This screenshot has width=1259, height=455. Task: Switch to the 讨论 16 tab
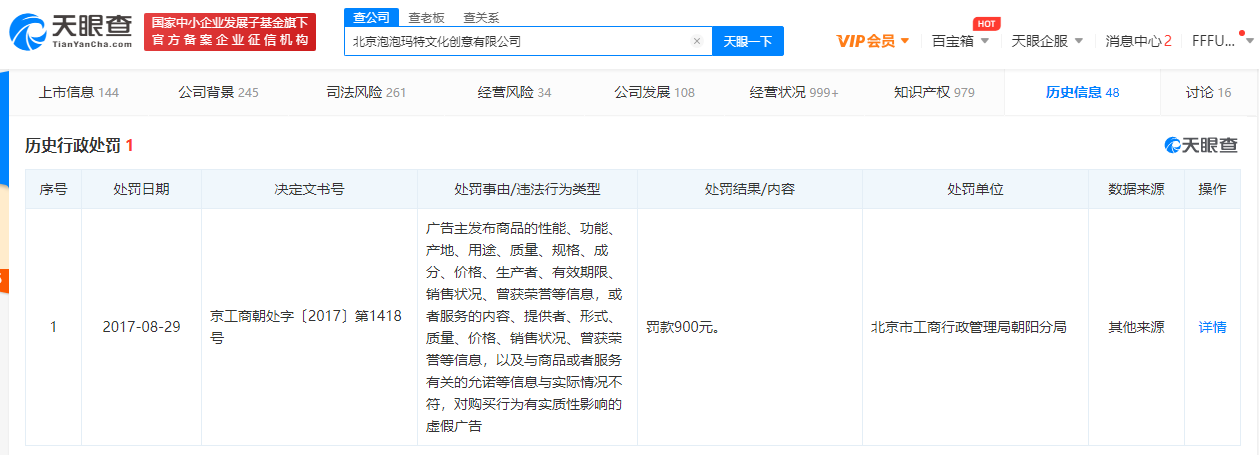tap(1208, 92)
